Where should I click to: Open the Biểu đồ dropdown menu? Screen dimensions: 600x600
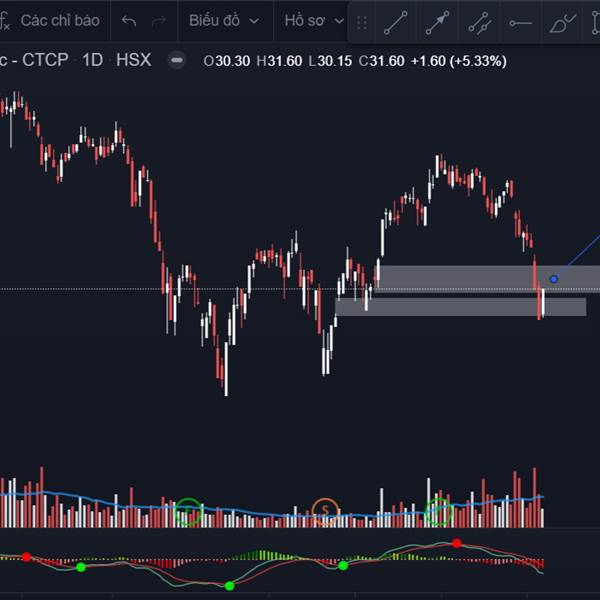tap(224, 21)
